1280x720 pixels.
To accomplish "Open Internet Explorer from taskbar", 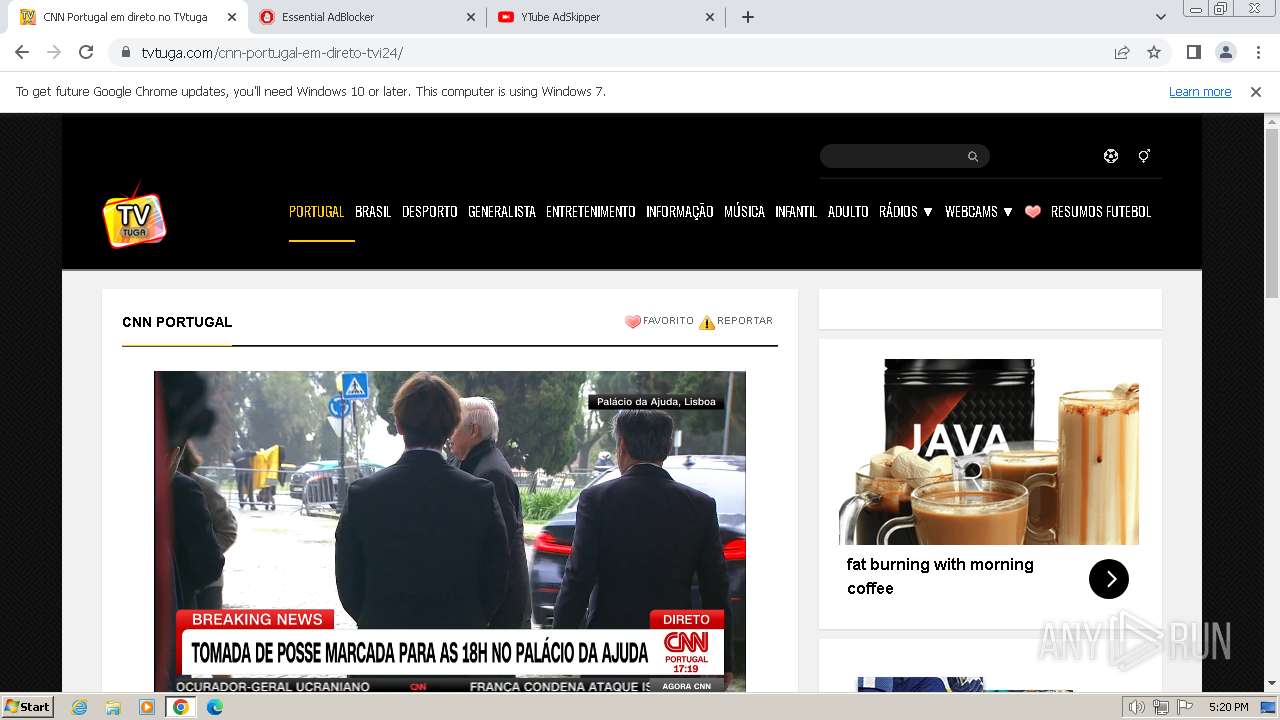I will 79,707.
